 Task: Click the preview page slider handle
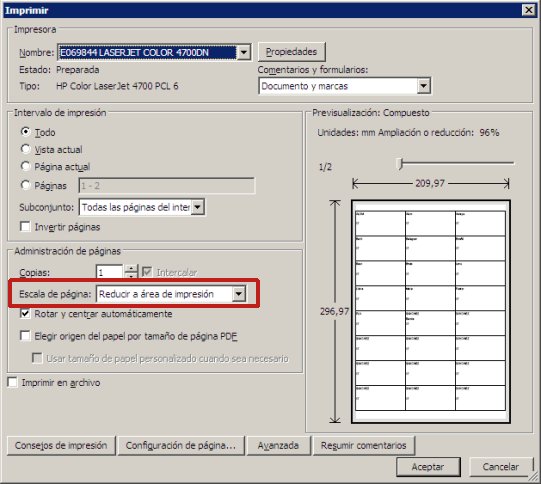pyautogui.click(x=400, y=164)
